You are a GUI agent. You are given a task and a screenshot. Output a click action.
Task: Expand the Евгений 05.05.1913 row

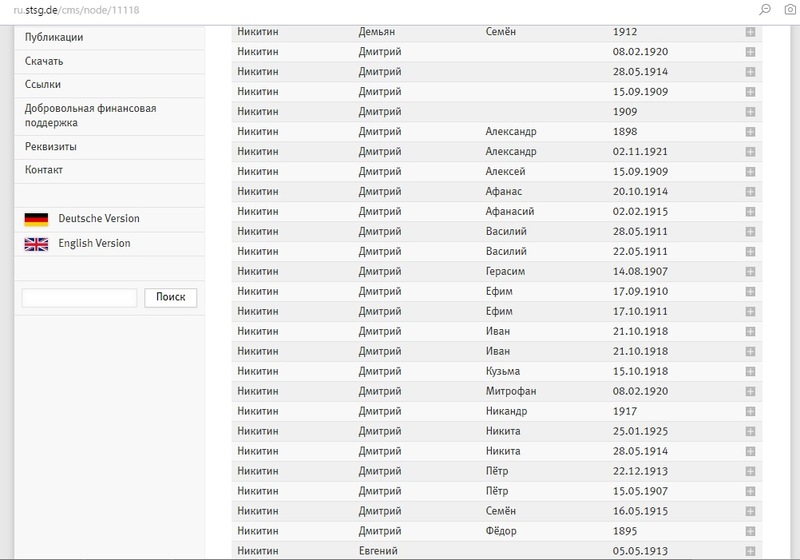pyautogui.click(x=750, y=551)
